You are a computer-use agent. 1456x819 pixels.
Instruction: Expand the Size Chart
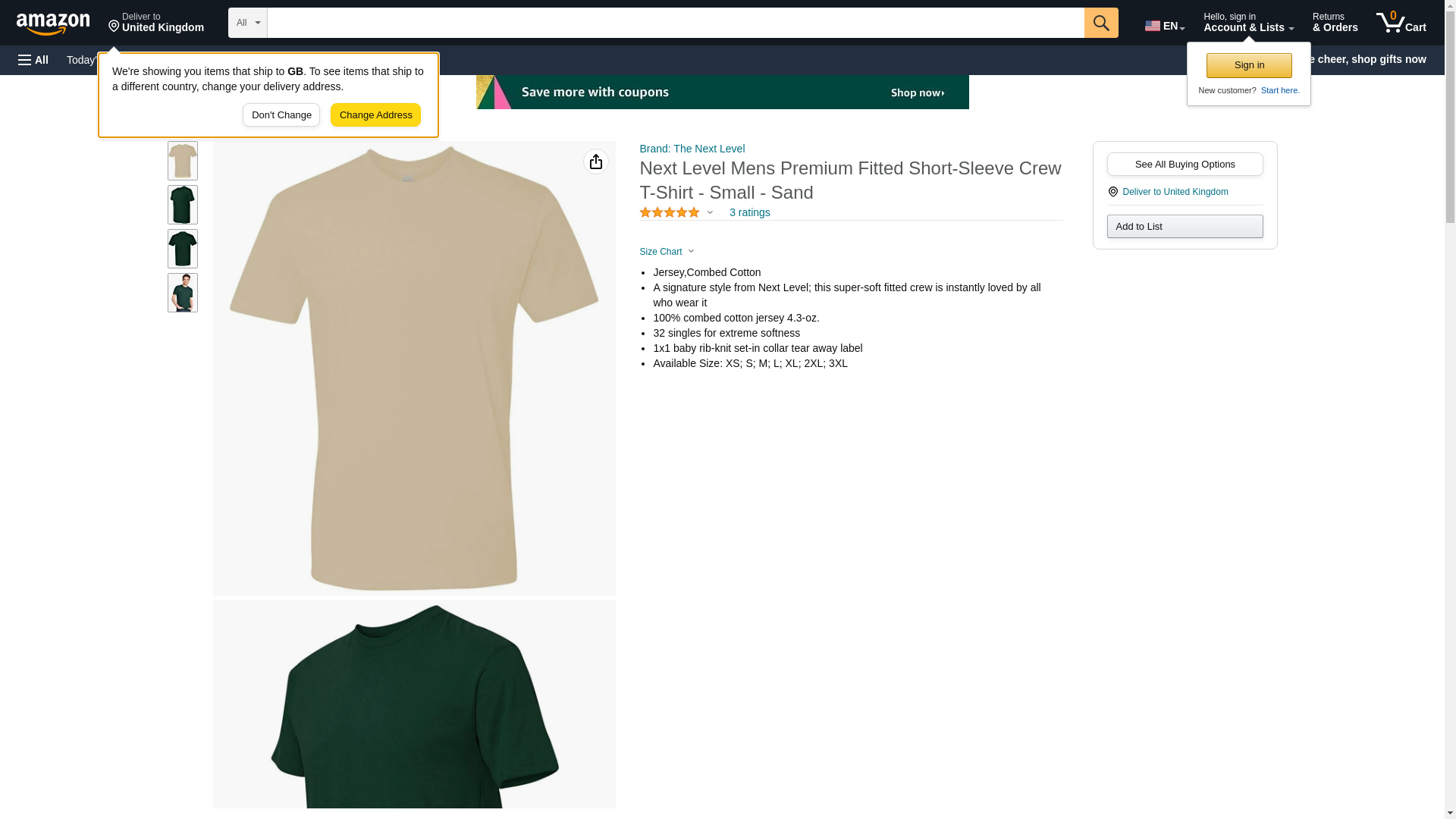[x=667, y=252]
